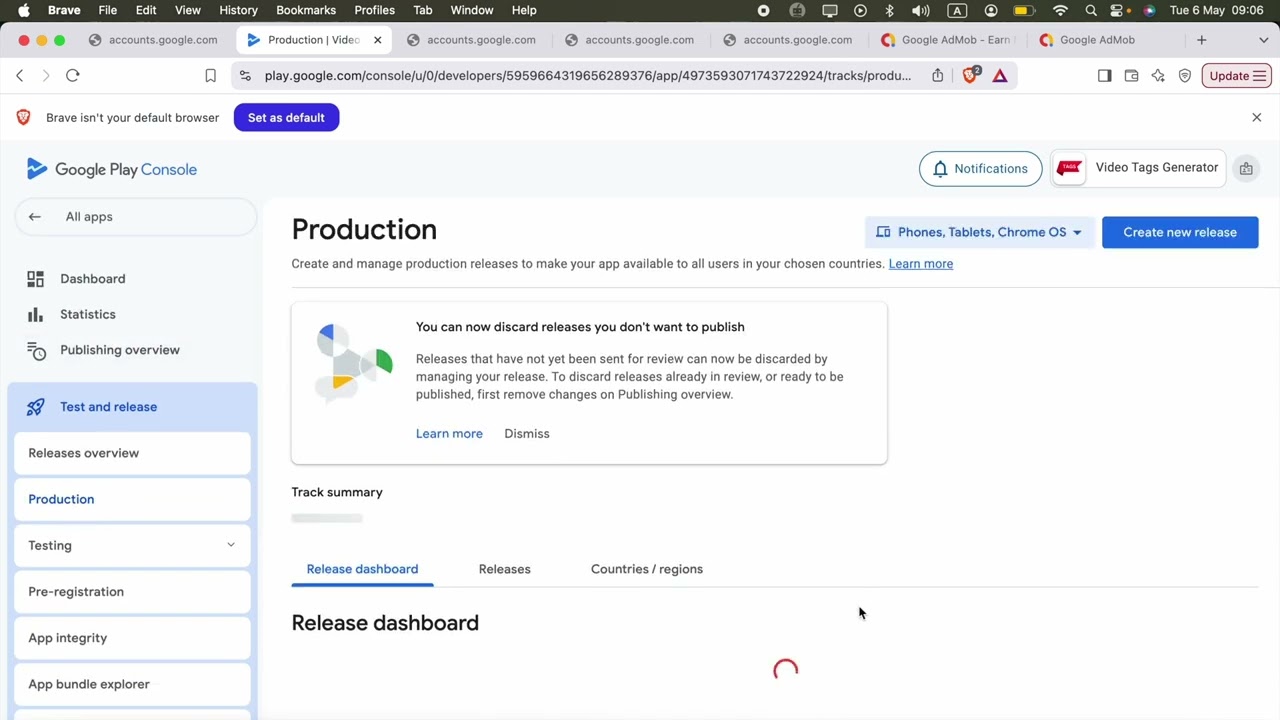Screen dimensions: 1280x720
Task: Close the default browser banner
Action: pyautogui.click(x=1257, y=118)
